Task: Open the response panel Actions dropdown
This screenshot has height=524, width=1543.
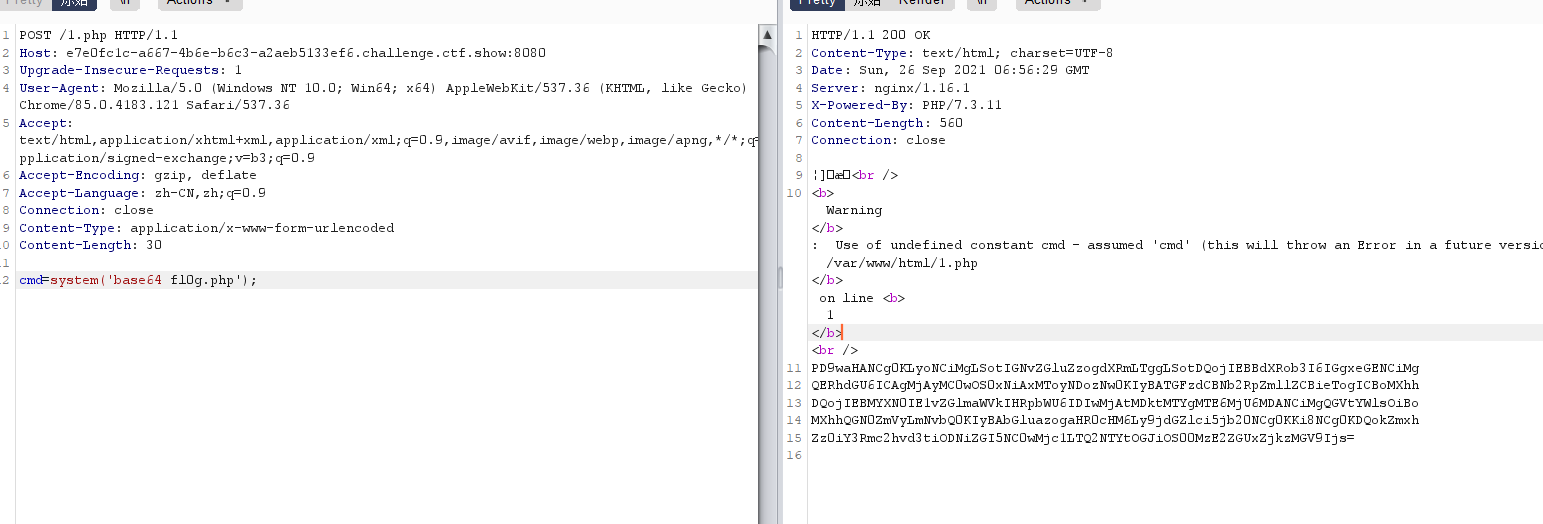Action: click(x=1058, y=3)
